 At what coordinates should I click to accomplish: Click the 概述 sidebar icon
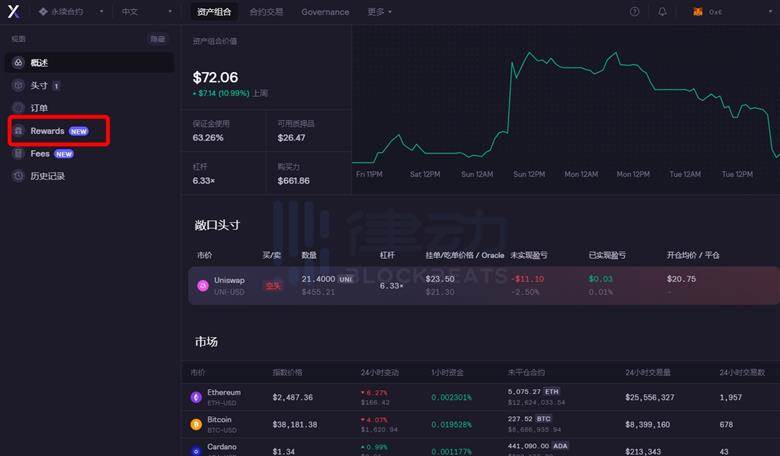(x=18, y=63)
